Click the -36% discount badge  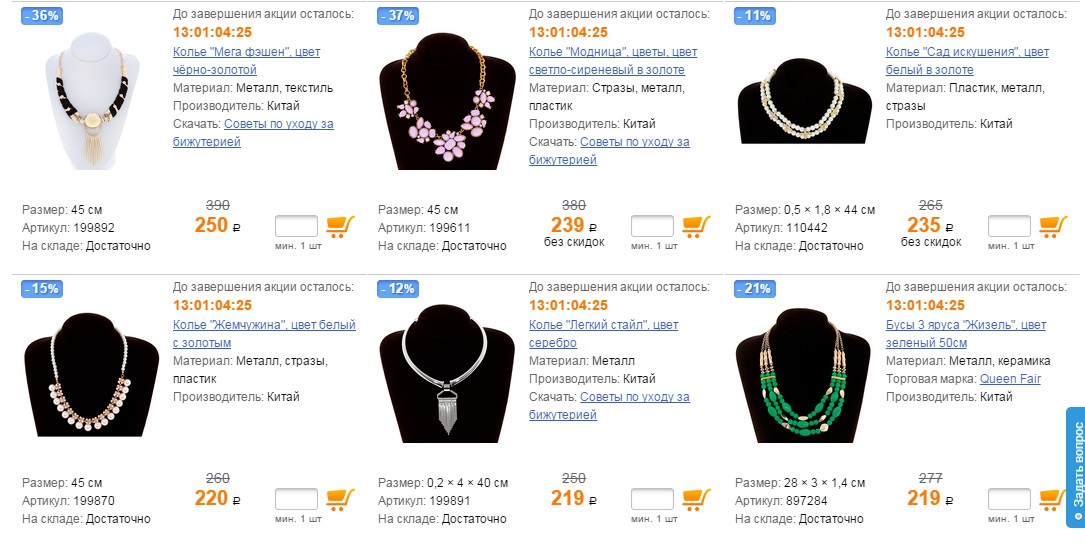tap(40, 16)
